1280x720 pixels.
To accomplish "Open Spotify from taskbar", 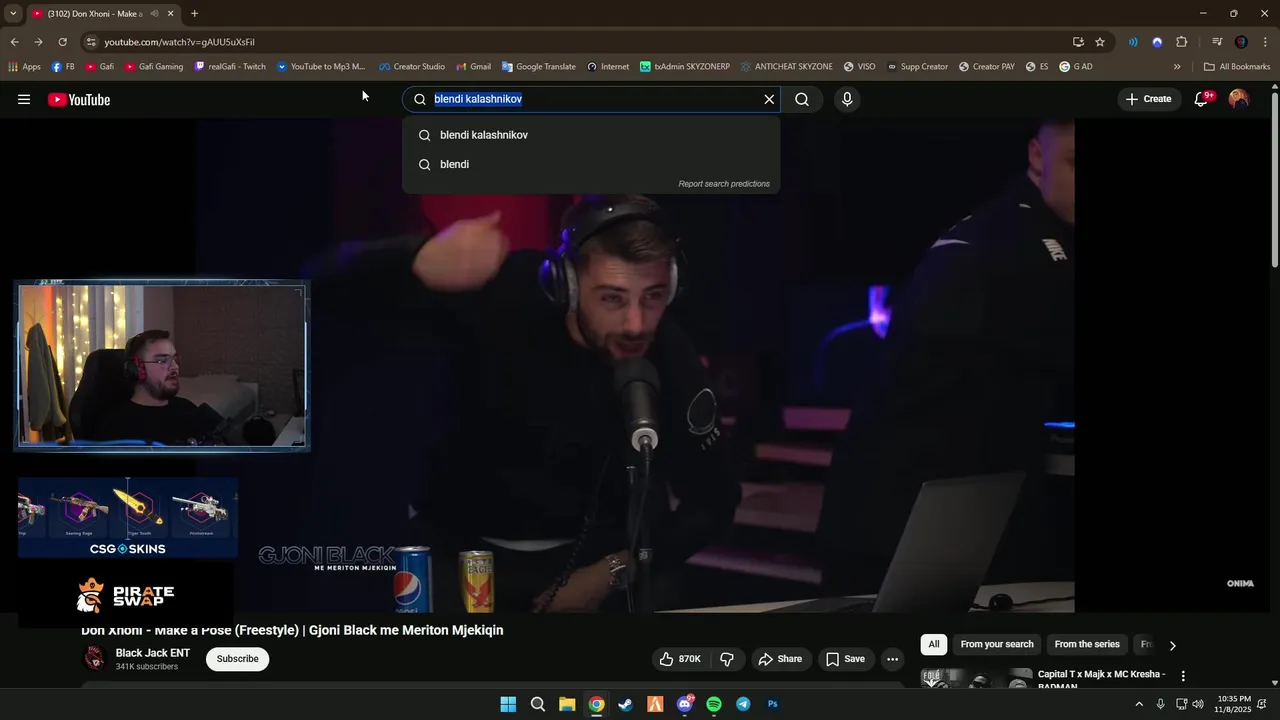I will tap(714, 704).
